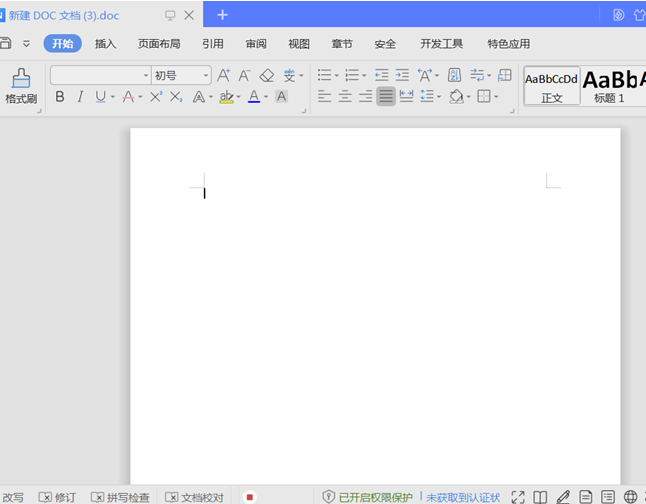Toggle Underline formatting
This screenshot has width=646, height=504.
[x=101, y=97]
